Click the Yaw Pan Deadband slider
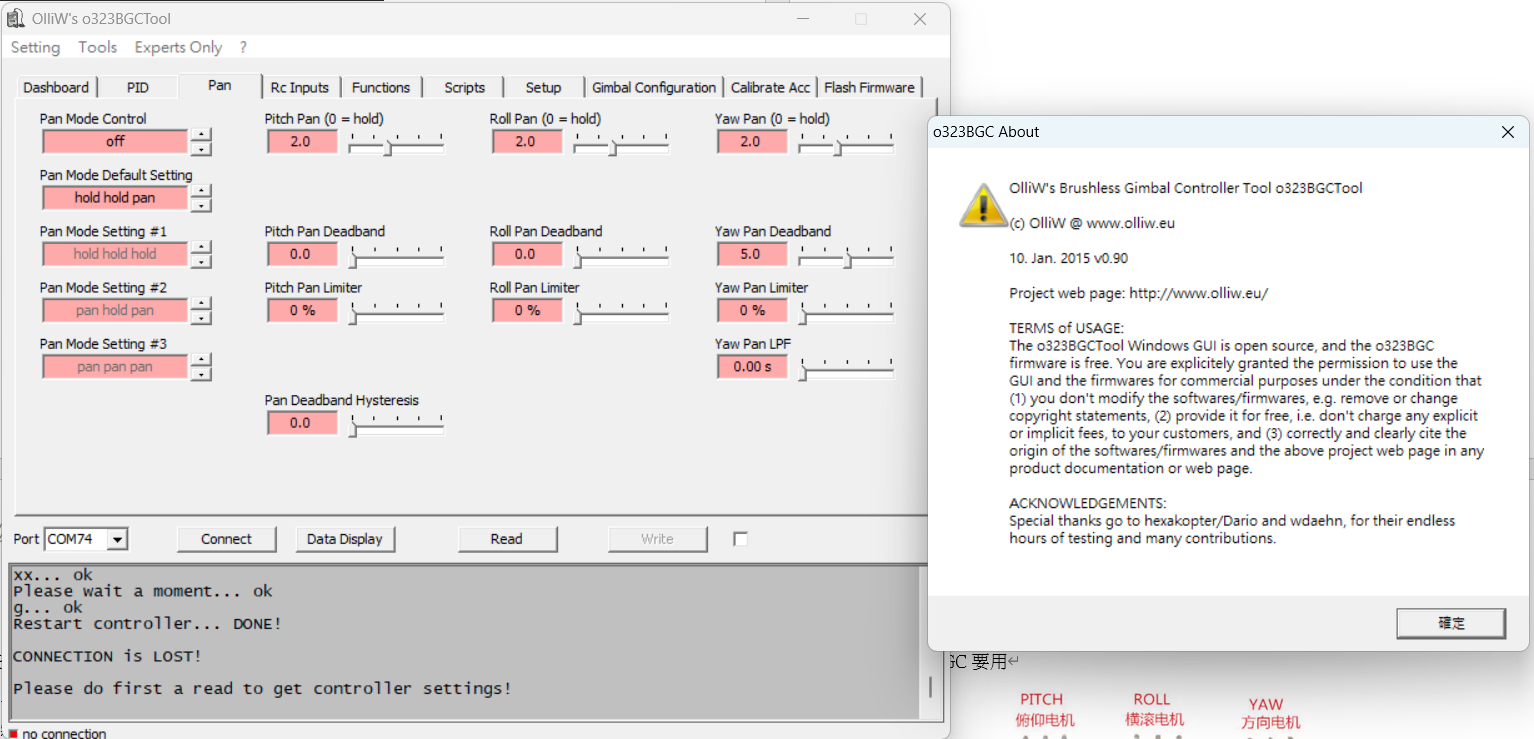This screenshot has height=739, width=1534. 846,255
